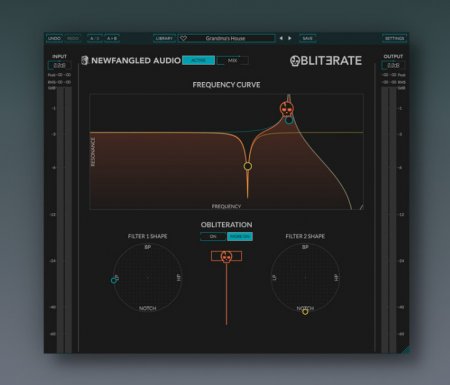Open the Grandma's House preset name field
This screenshot has width=450, height=385.
(x=227, y=38)
